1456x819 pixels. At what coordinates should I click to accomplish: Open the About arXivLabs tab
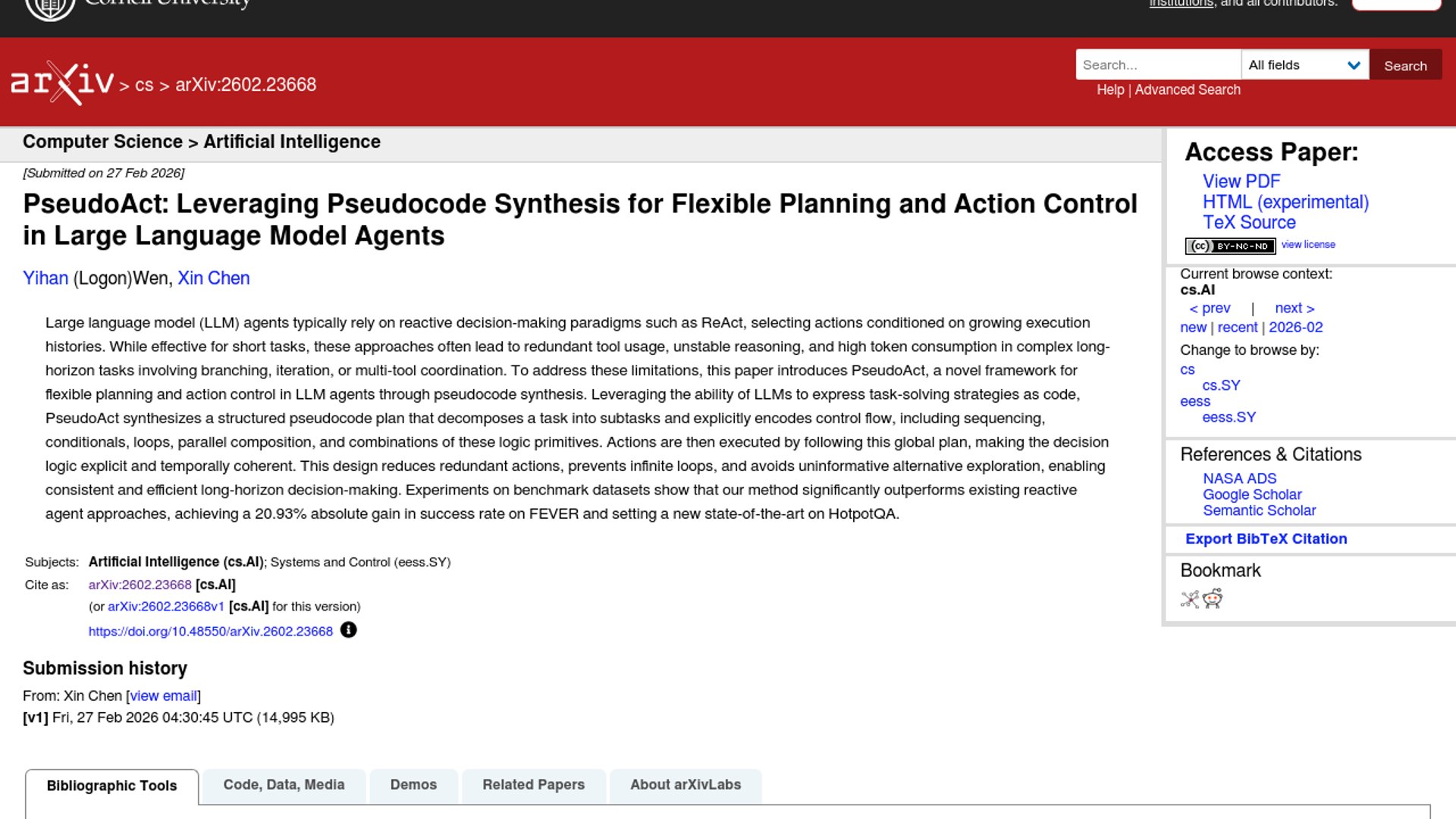[686, 785]
